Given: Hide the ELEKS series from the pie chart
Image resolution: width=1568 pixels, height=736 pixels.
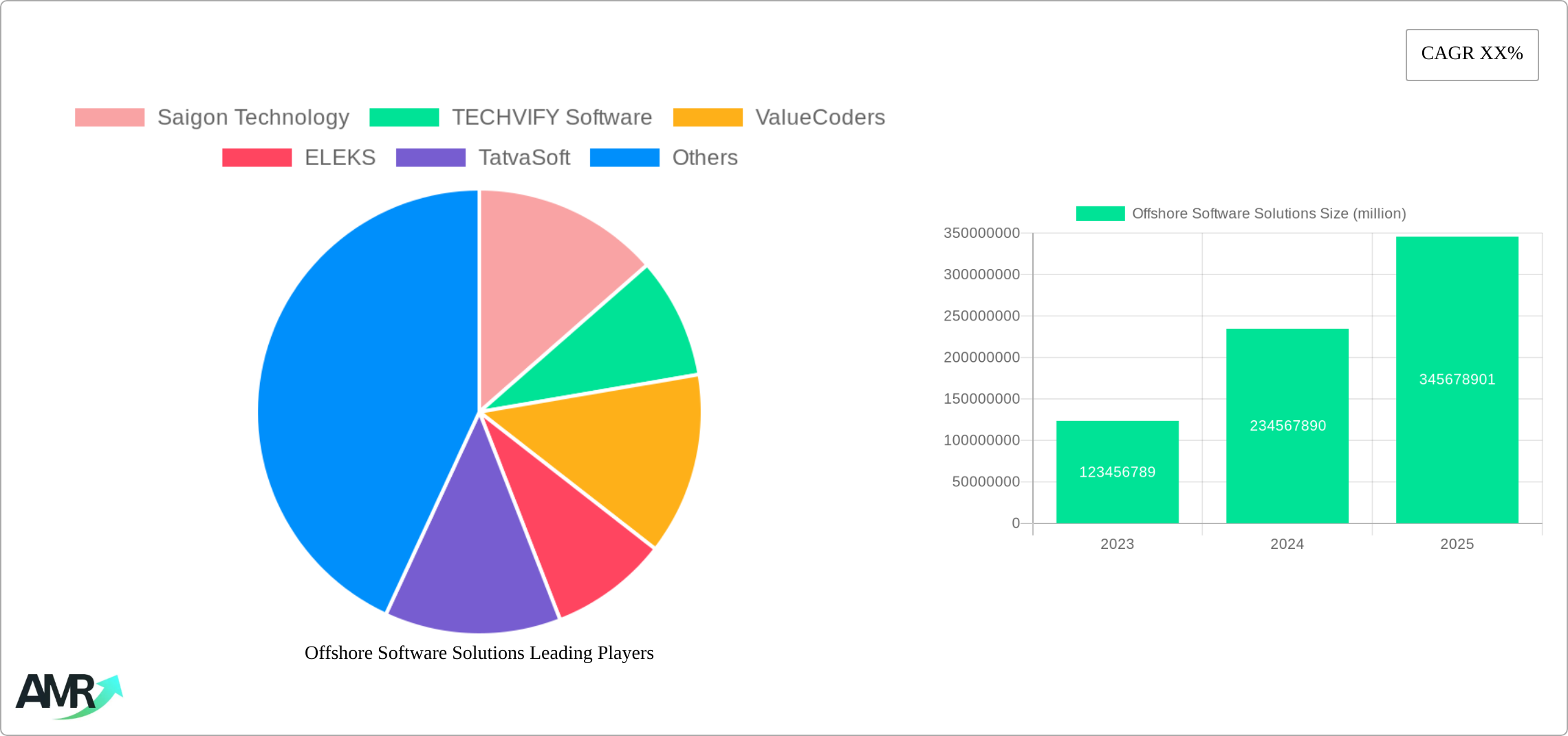Looking at the screenshot, I should (x=340, y=158).
